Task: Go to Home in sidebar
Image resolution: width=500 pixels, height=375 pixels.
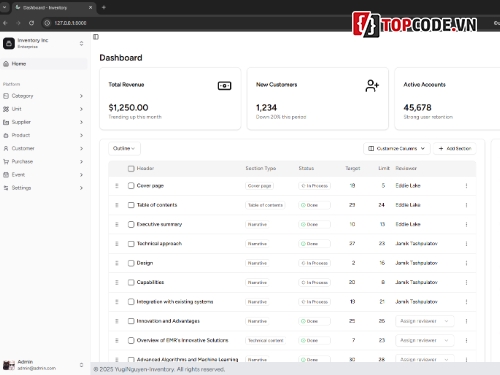Action: tap(44, 64)
